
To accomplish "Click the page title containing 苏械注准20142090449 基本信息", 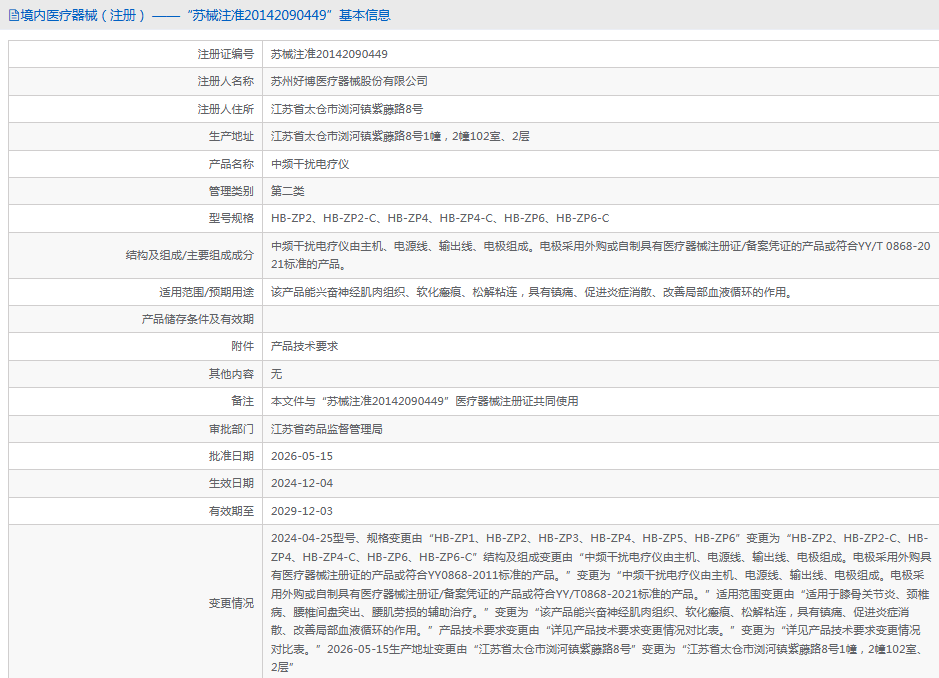I will pos(205,16).
